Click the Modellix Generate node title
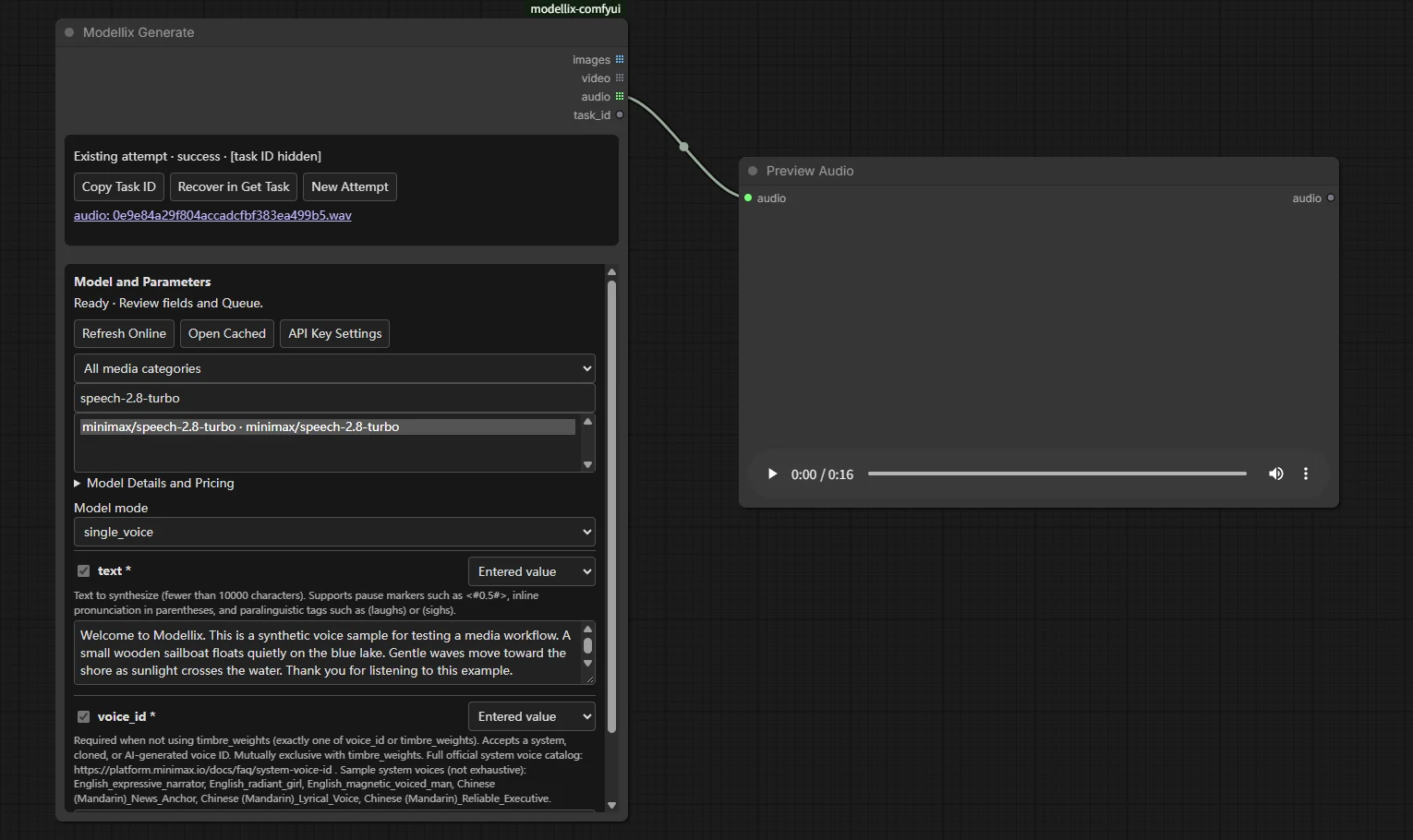Image resolution: width=1413 pixels, height=840 pixels. pos(139,32)
